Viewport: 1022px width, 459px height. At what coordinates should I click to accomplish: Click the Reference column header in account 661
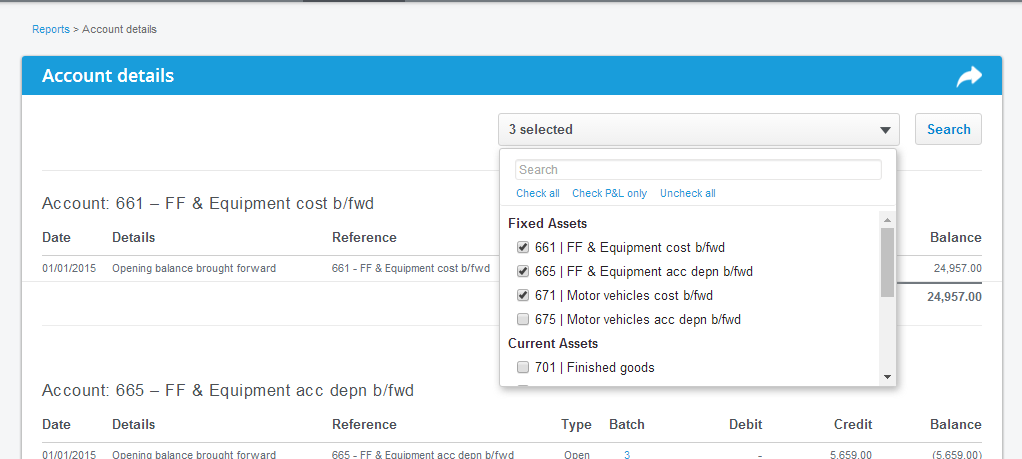(x=364, y=237)
